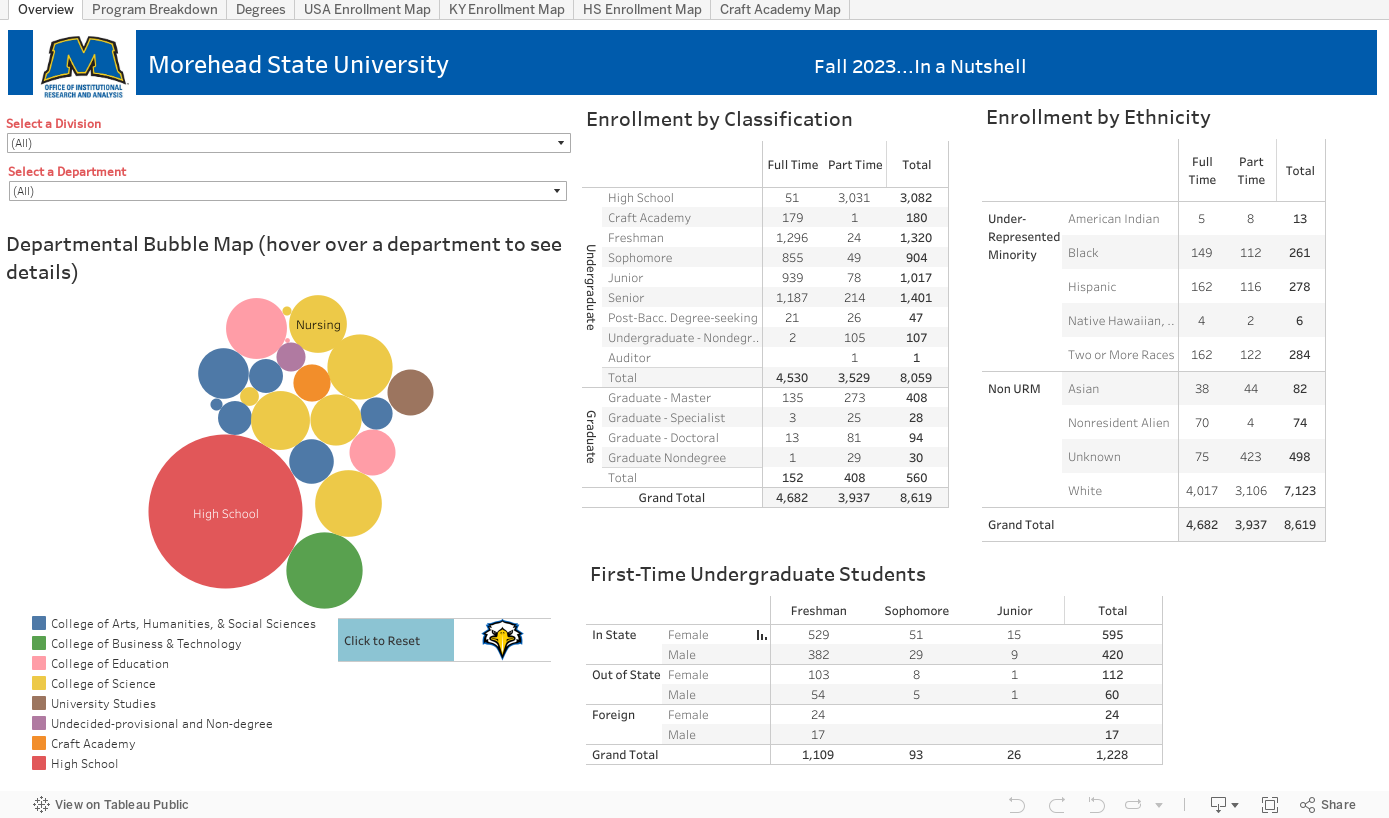Viewport: 1389px width, 818px height.
Task: Click the Nonresident Alien row label
Action: (1118, 423)
